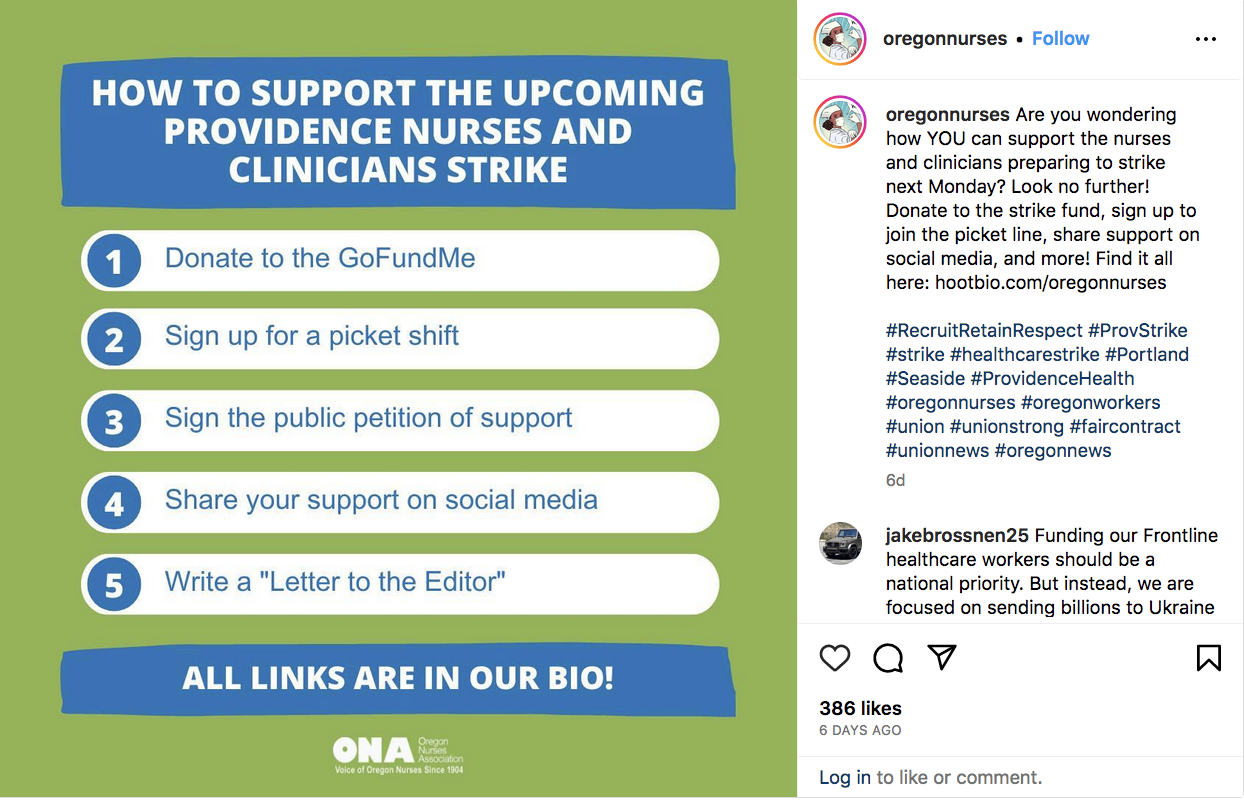Click oregonnurses username in the post header
Image resolution: width=1244 pixels, height=800 pixels.
tap(945, 39)
